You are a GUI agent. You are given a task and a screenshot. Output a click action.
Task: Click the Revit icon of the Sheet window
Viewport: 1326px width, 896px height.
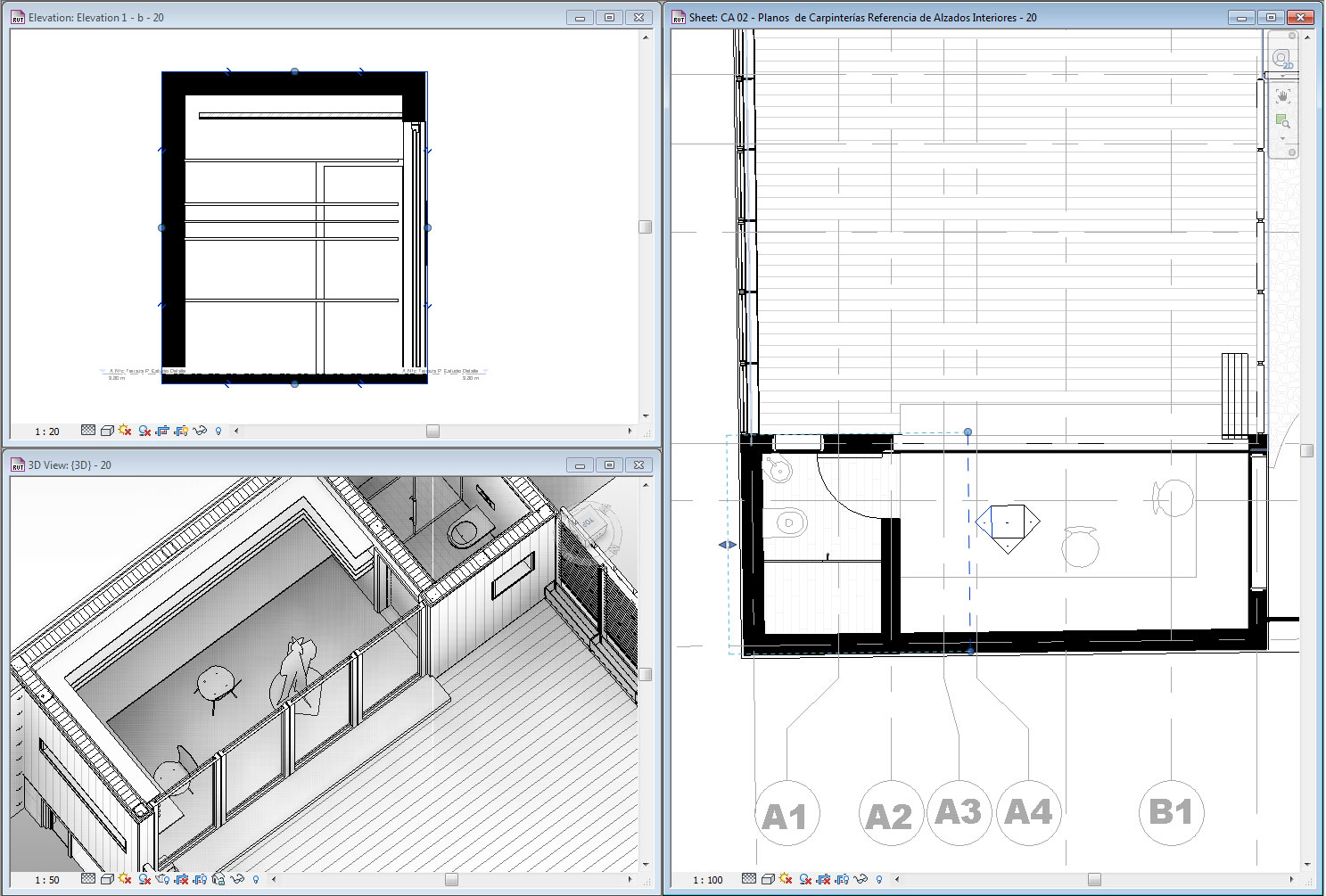click(x=679, y=18)
